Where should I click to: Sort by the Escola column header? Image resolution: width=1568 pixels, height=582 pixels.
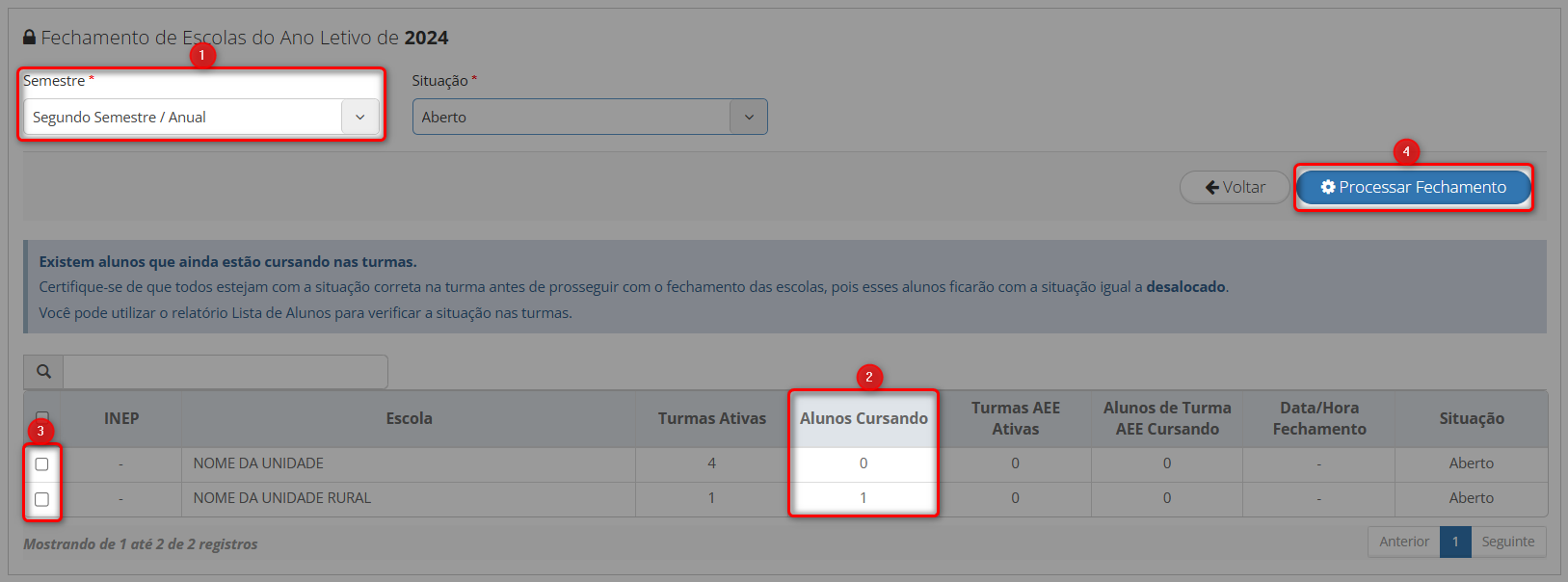409,418
